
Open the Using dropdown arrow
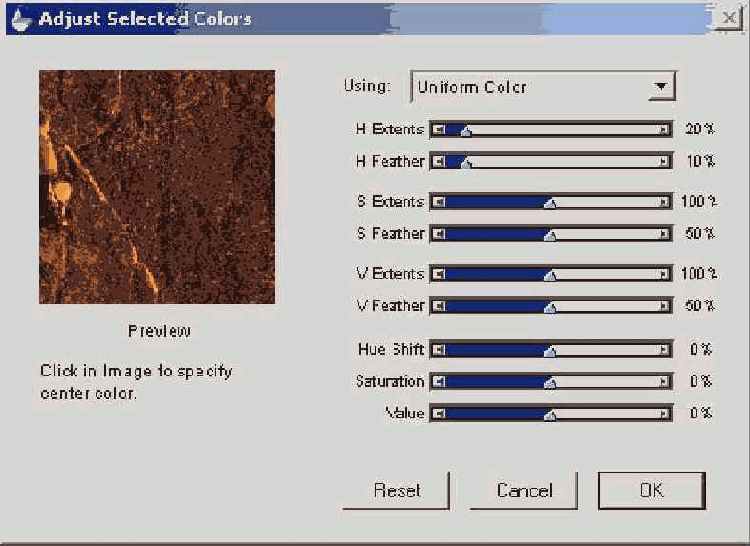[x=662, y=87]
